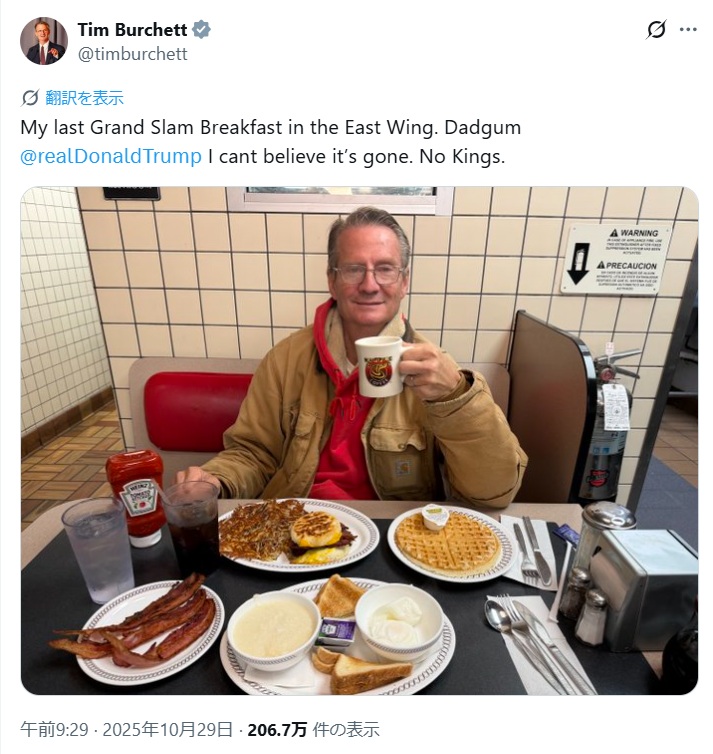The width and height of the screenshot is (713, 754).
Task: Open the 午前9:29 timestamp link
Action: 54,729
